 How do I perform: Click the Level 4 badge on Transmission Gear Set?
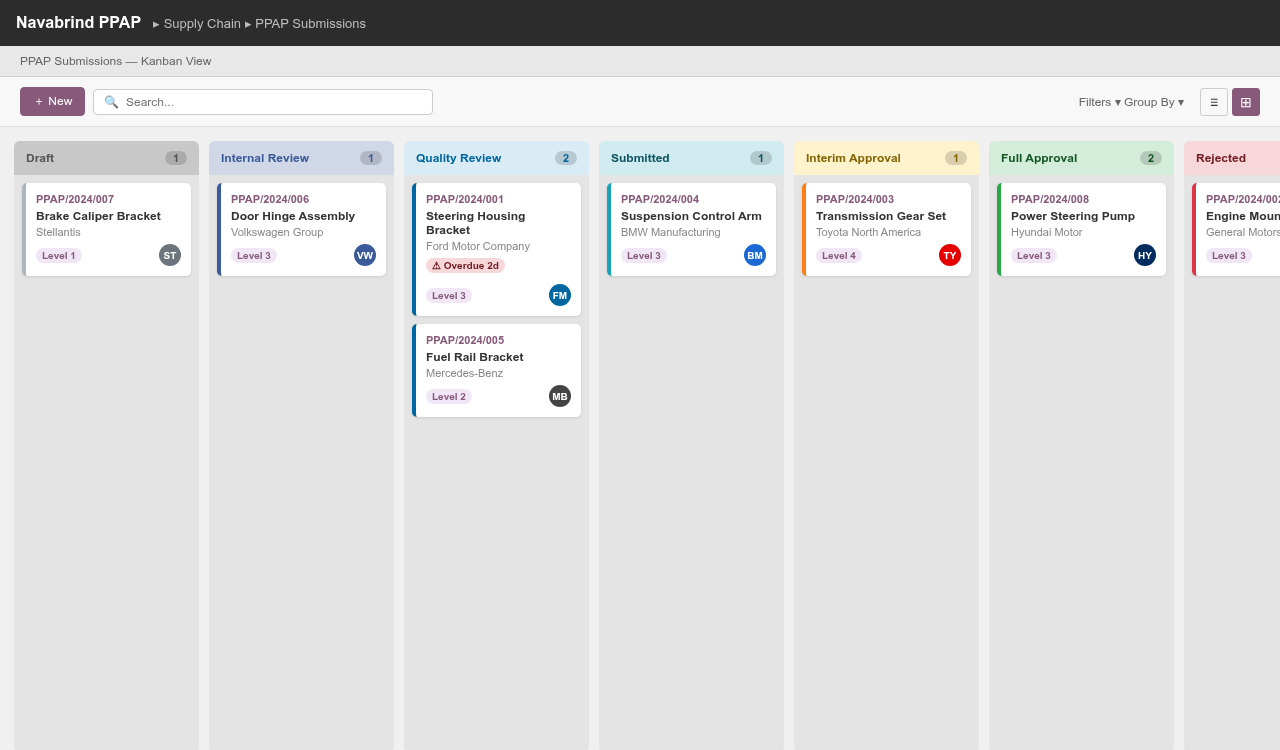838,255
